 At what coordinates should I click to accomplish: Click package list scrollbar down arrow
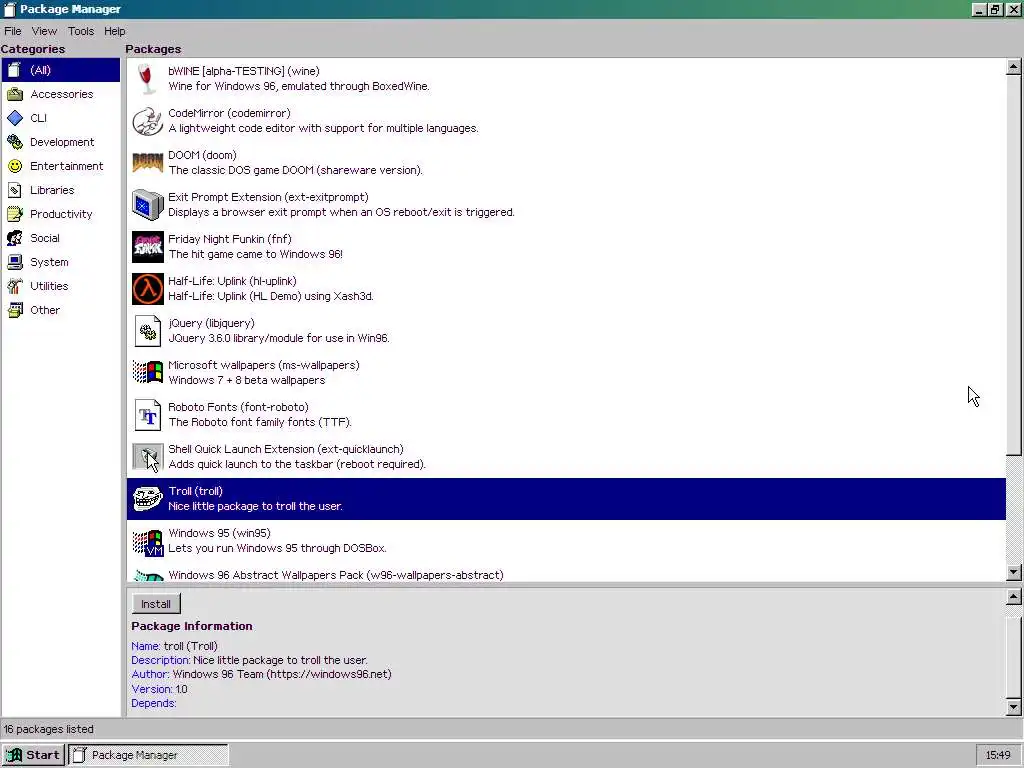coord(1014,573)
